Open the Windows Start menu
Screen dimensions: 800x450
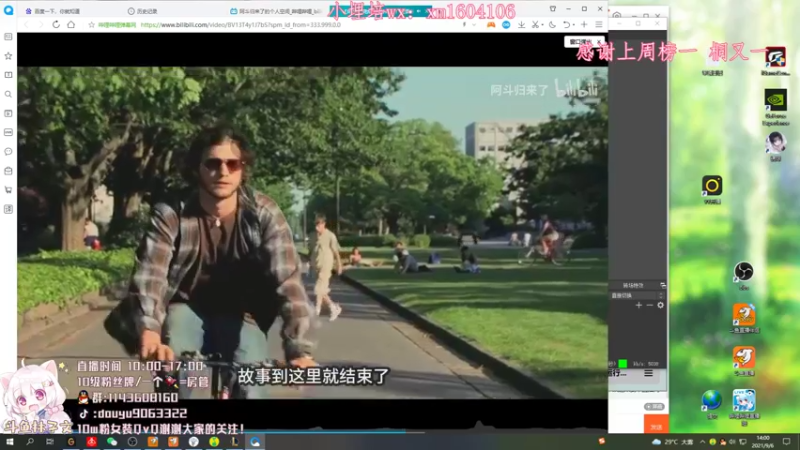[x=9, y=442]
